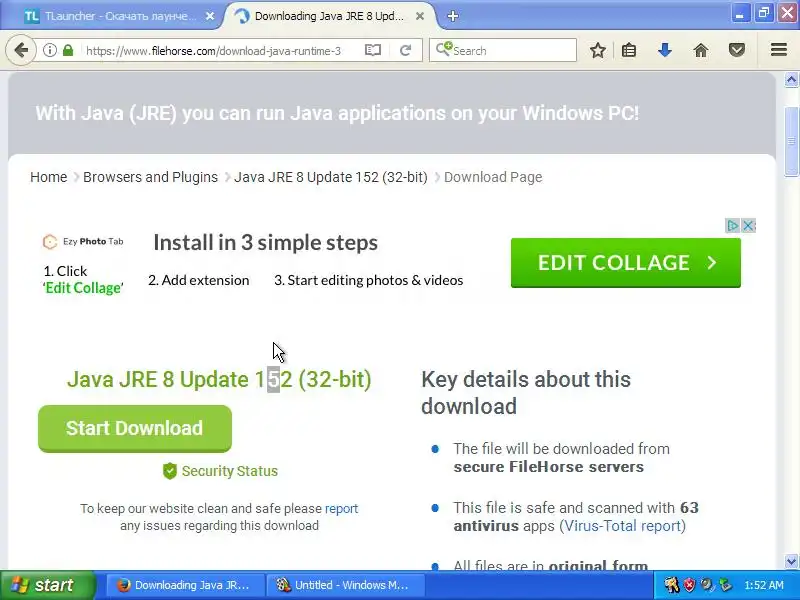Click the search magnifier icon
This screenshot has height=600, width=800.
pos(443,49)
